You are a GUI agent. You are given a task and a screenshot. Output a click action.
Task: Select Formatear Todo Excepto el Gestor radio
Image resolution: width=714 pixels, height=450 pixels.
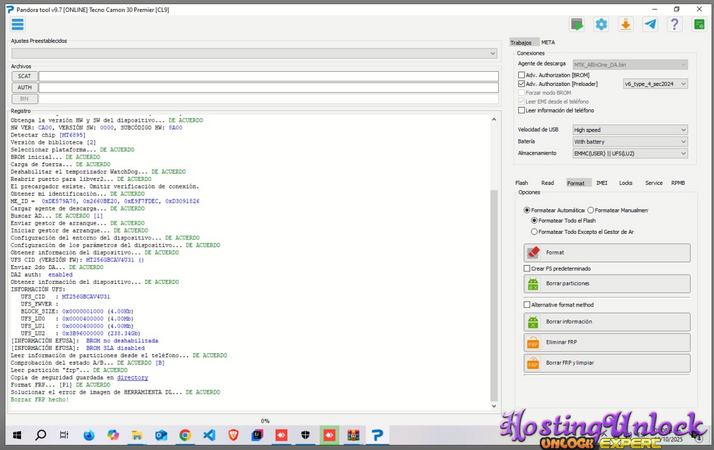pos(534,232)
